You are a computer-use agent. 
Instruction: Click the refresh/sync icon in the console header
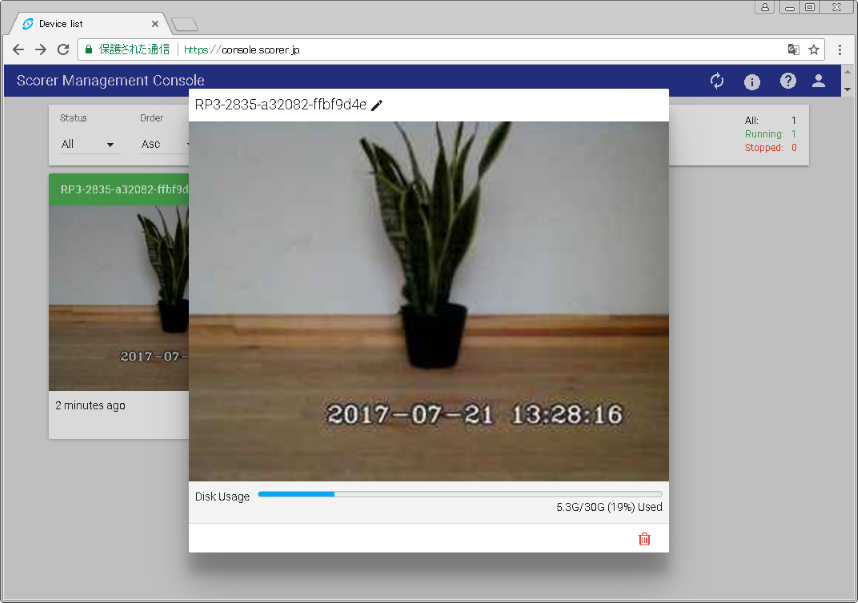point(716,81)
